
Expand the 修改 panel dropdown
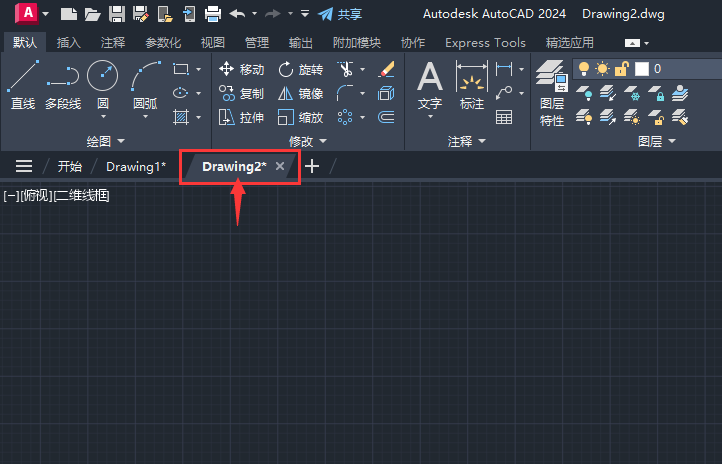[x=307, y=142]
